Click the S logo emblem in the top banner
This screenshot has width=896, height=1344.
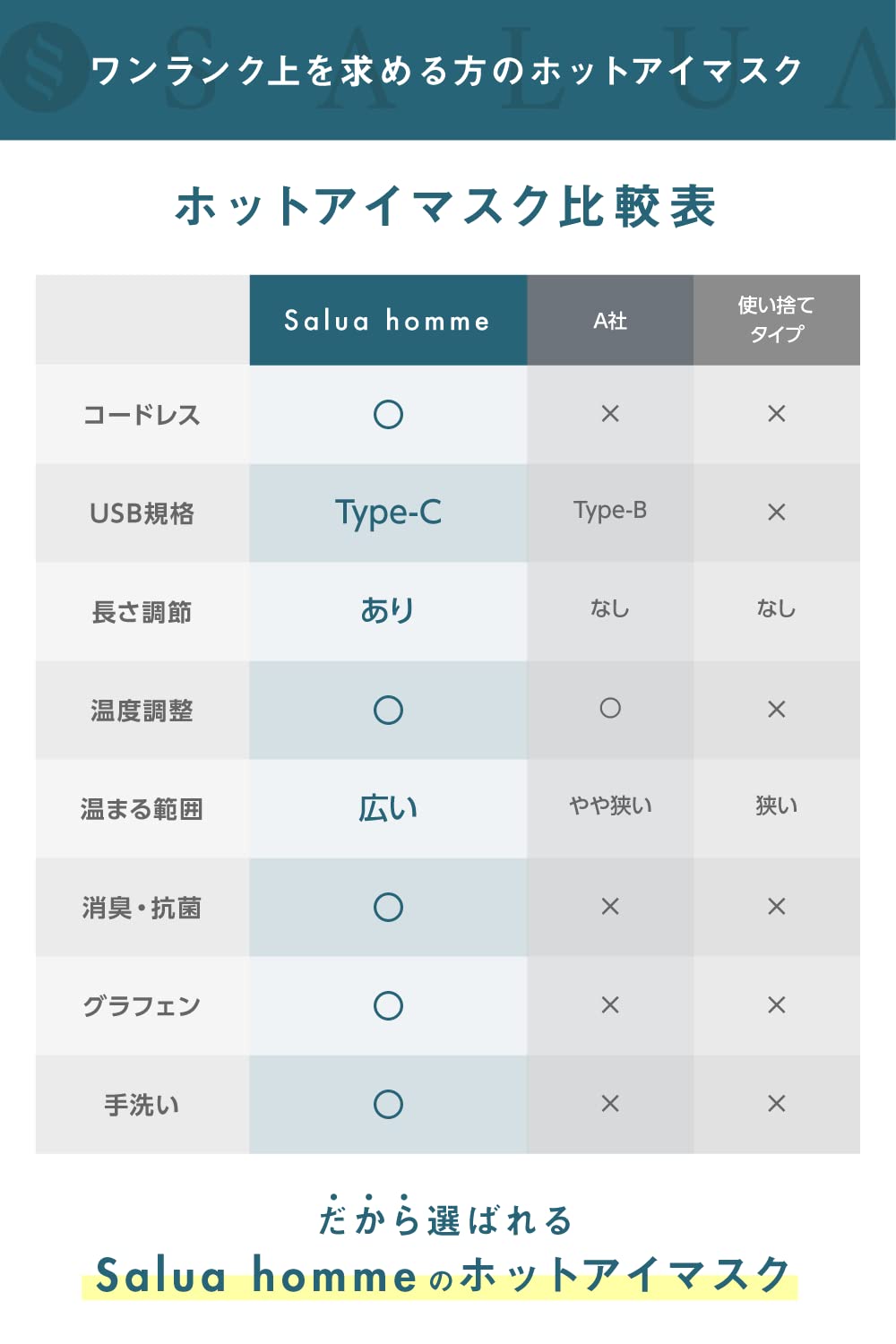[x=44, y=67]
